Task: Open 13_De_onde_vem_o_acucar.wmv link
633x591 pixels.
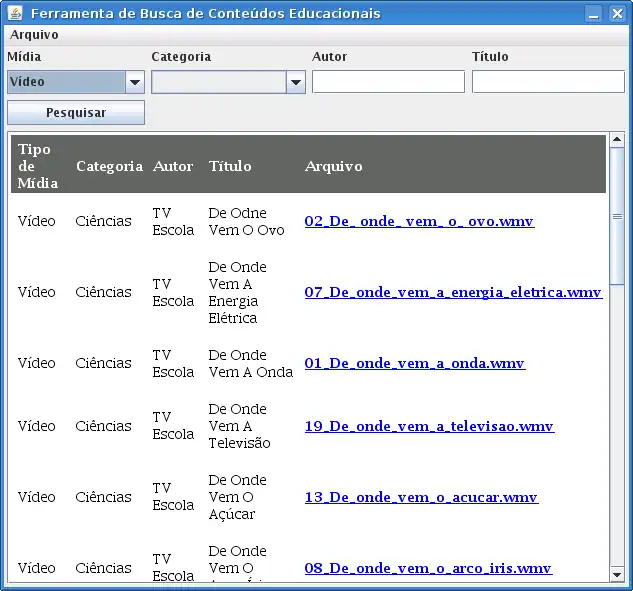Action: [x=421, y=497]
